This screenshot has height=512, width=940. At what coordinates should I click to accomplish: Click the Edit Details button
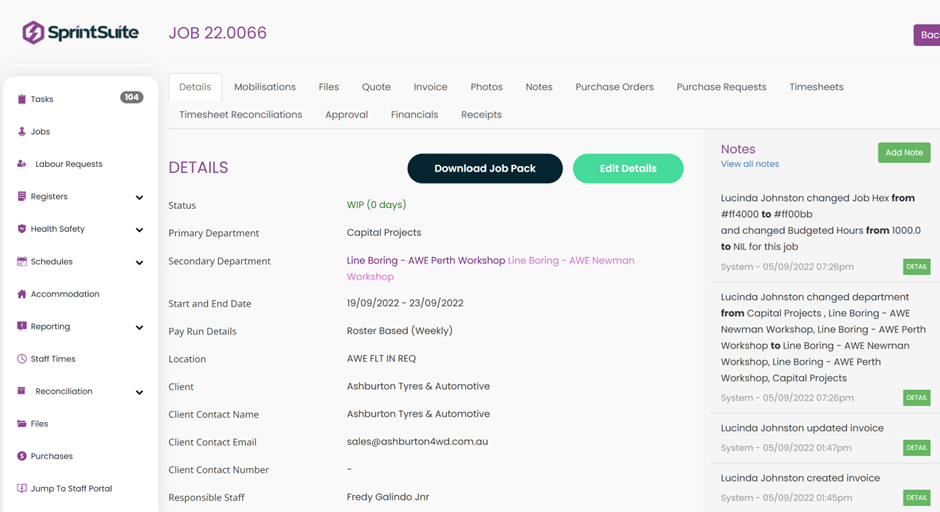click(x=628, y=168)
